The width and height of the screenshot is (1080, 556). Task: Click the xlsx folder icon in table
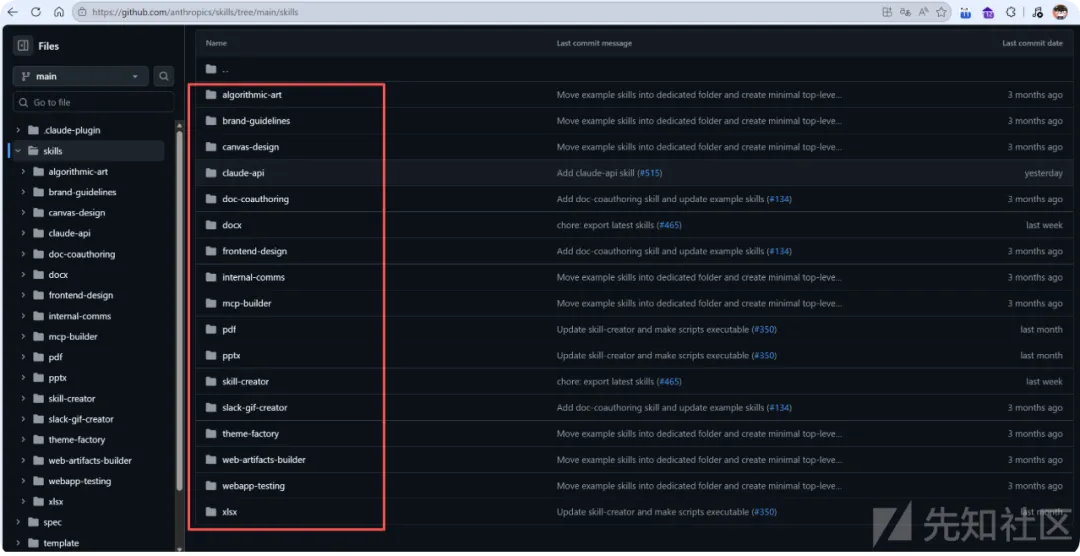click(211, 512)
